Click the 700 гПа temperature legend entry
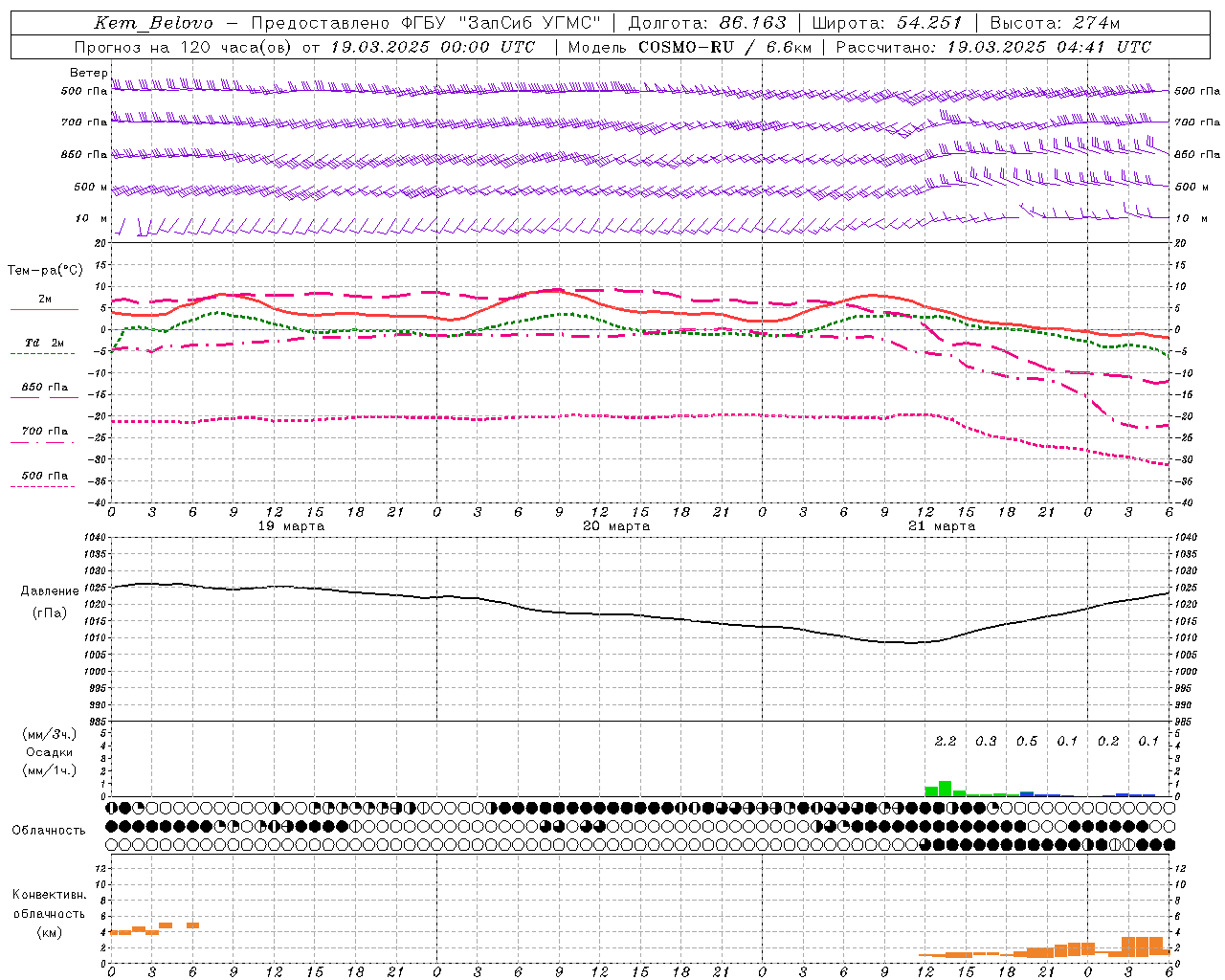This screenshot has width=1225, height=980. tap(44, 431)
